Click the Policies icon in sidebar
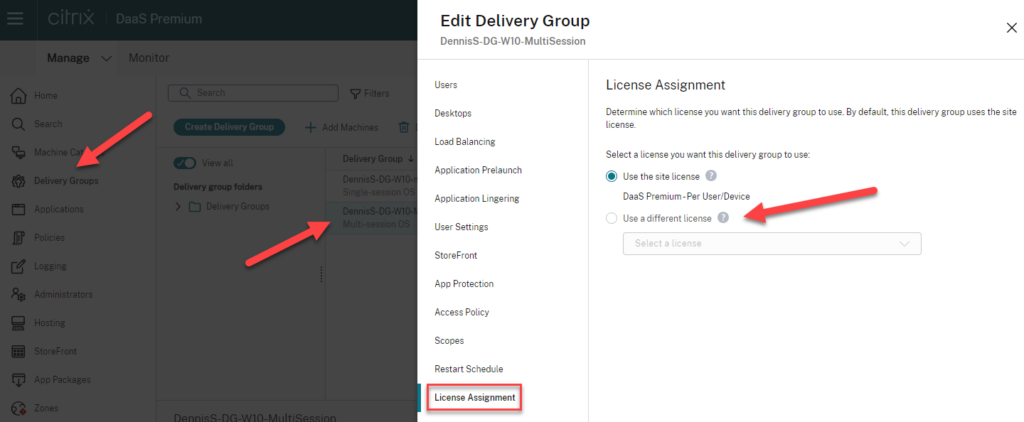 [x=17, y=238]
